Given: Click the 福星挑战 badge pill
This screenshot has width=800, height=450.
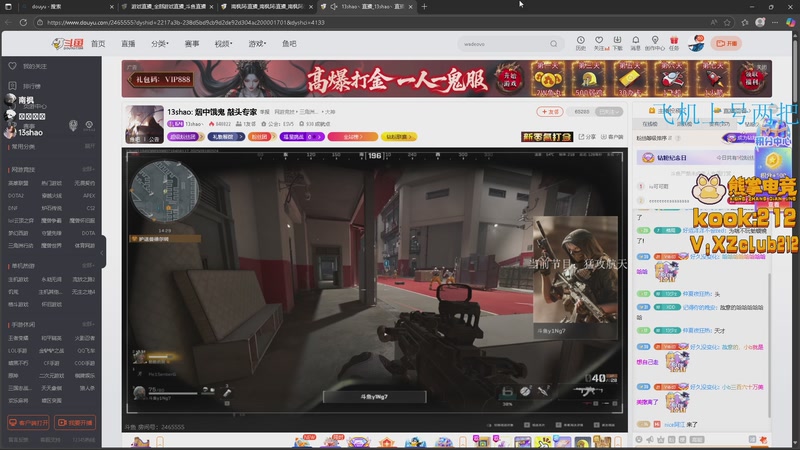Looking at the screenshot, I should (302, 137).
